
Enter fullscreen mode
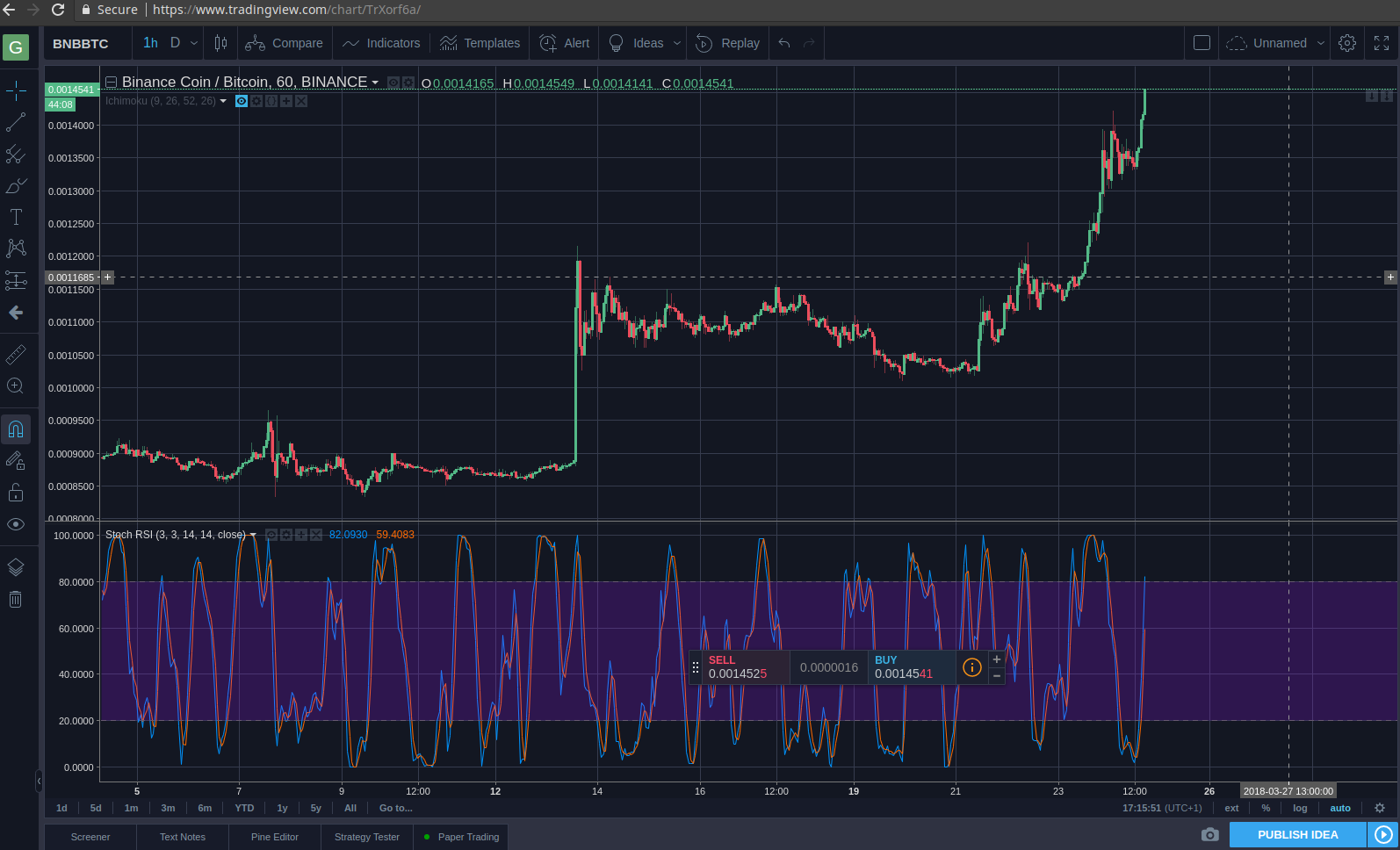[1382, 43]
